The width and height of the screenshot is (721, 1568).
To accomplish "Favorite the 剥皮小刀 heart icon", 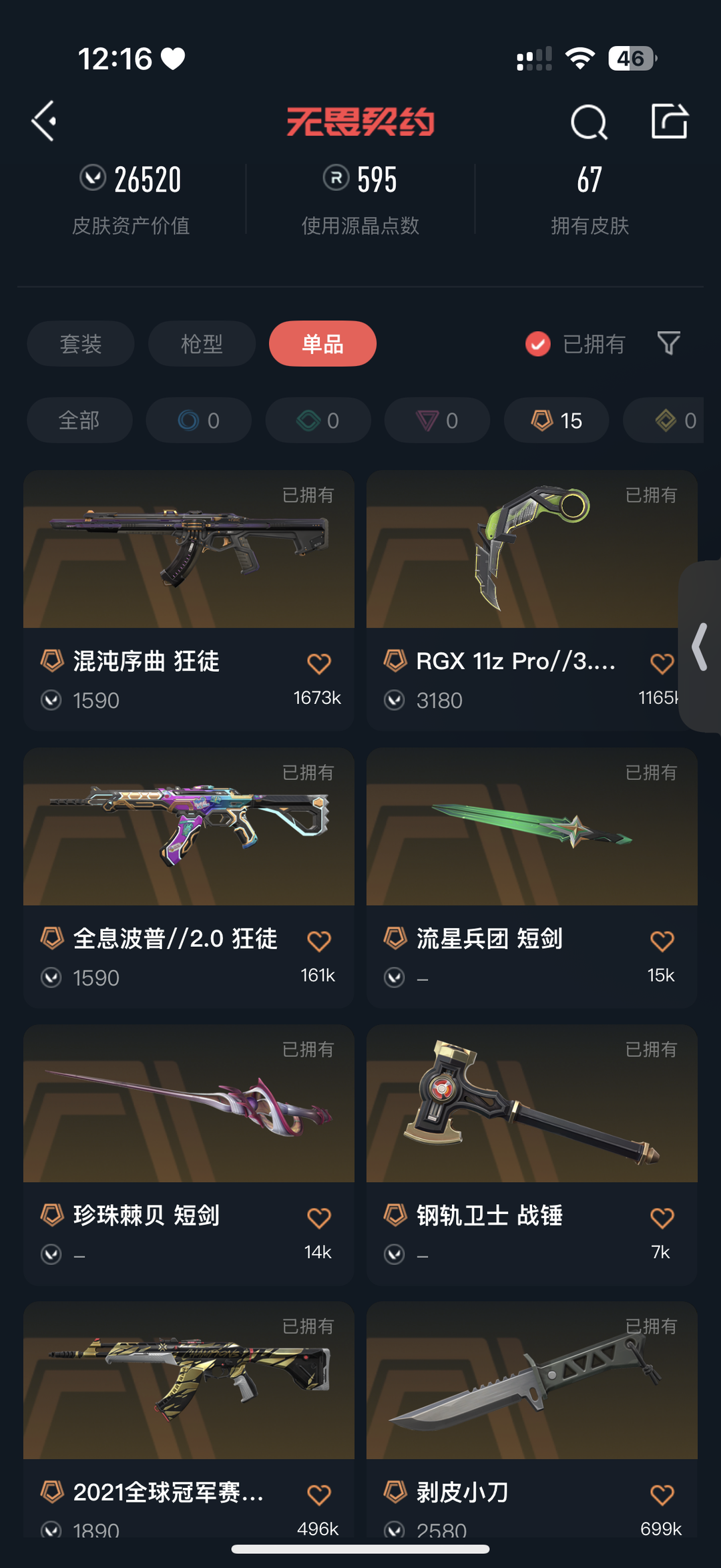I will point(662,1495).
